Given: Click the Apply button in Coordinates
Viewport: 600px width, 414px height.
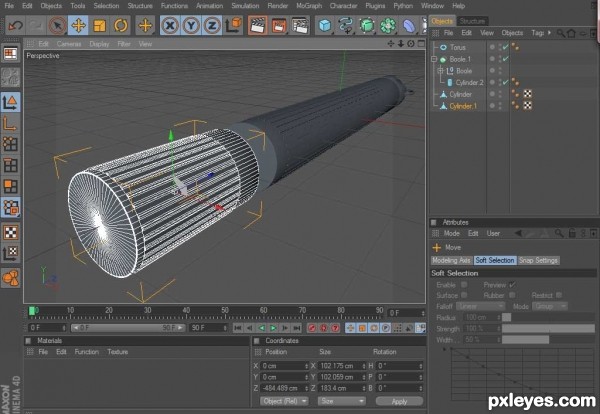Looking at the screenshot, I should (x=399, y=401).
